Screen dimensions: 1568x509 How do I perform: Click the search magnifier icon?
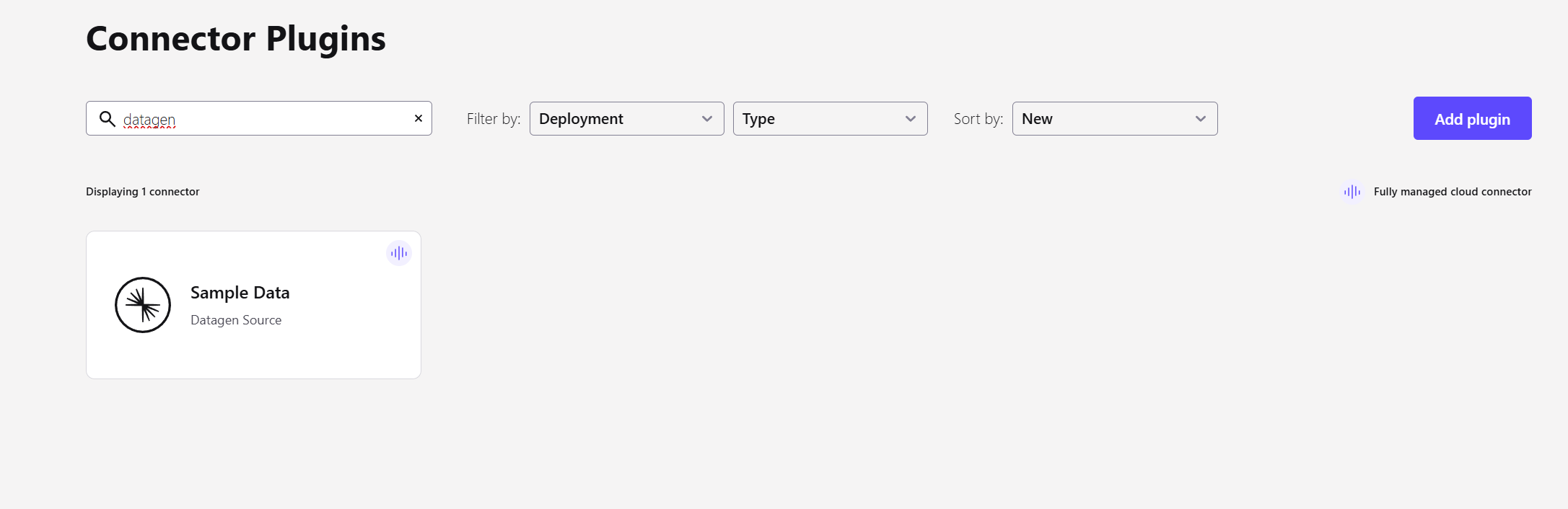pos(108,119)
